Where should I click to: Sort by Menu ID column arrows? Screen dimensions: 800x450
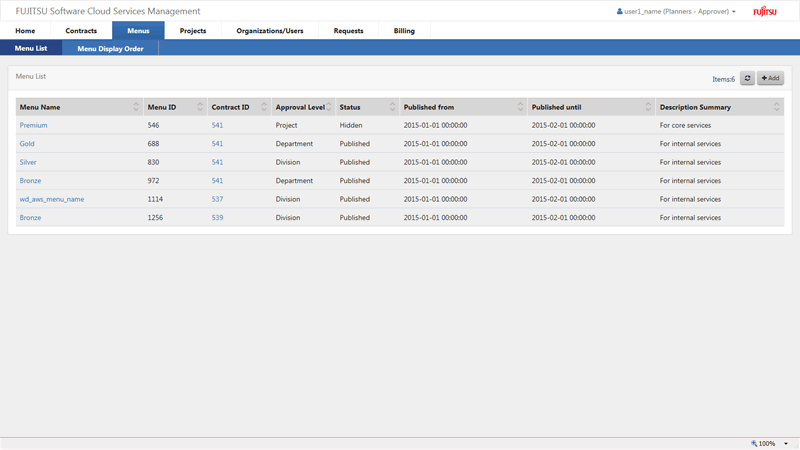click(200, 107)
